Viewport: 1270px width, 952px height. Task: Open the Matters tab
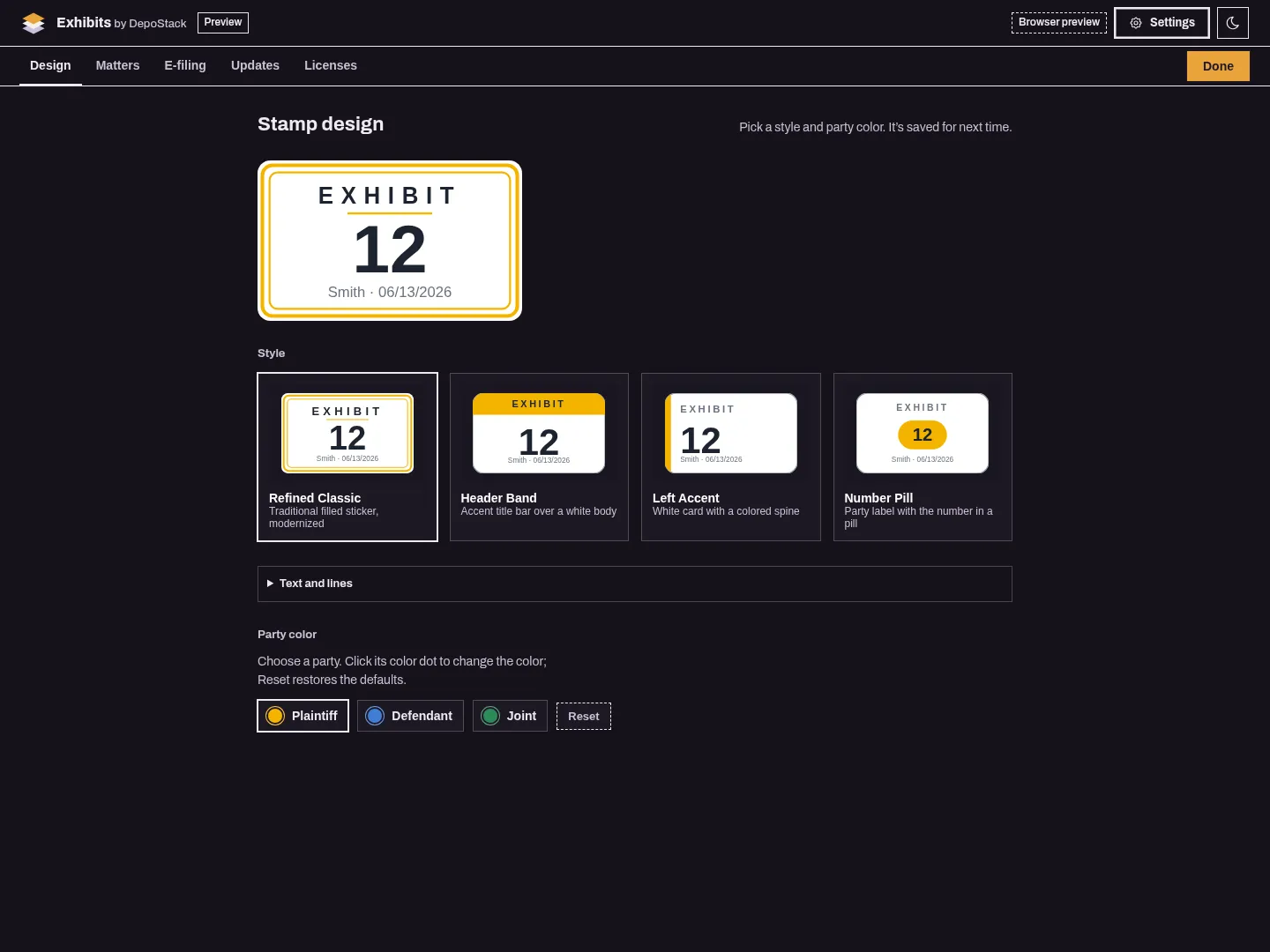tap(117, 65)
